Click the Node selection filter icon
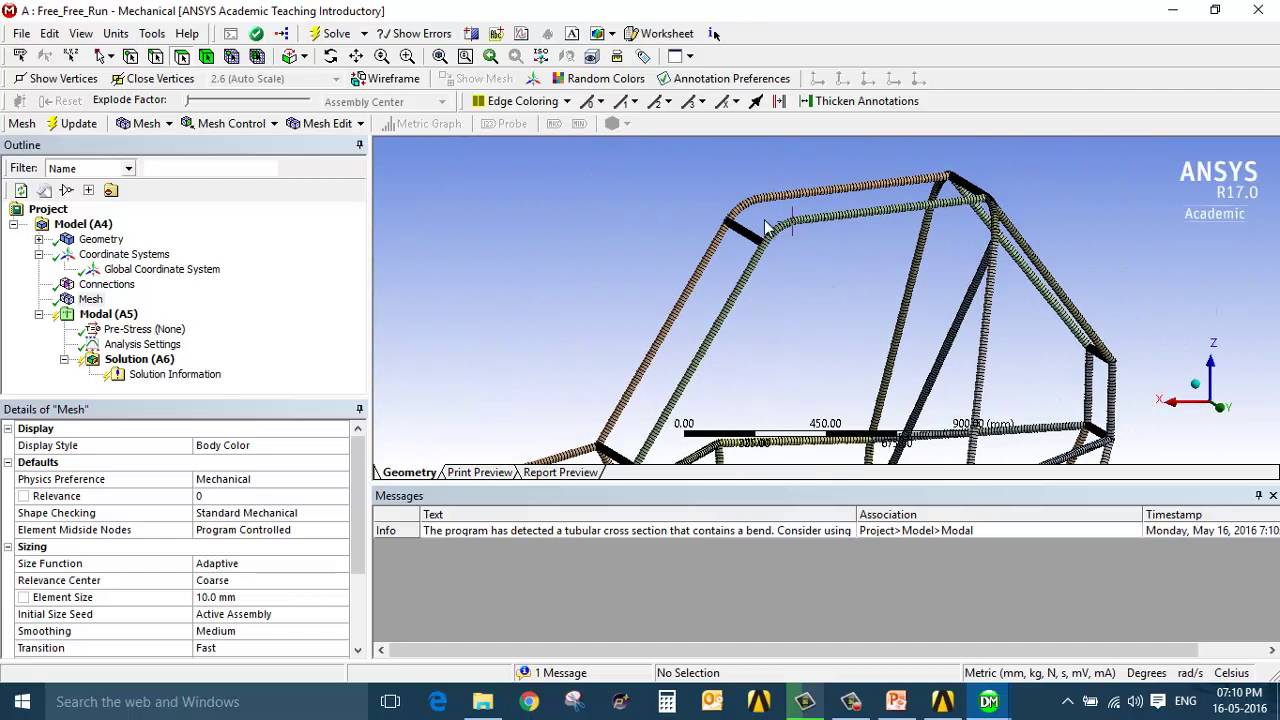This screenshot has width=1280, height=720. pos(232,56)
